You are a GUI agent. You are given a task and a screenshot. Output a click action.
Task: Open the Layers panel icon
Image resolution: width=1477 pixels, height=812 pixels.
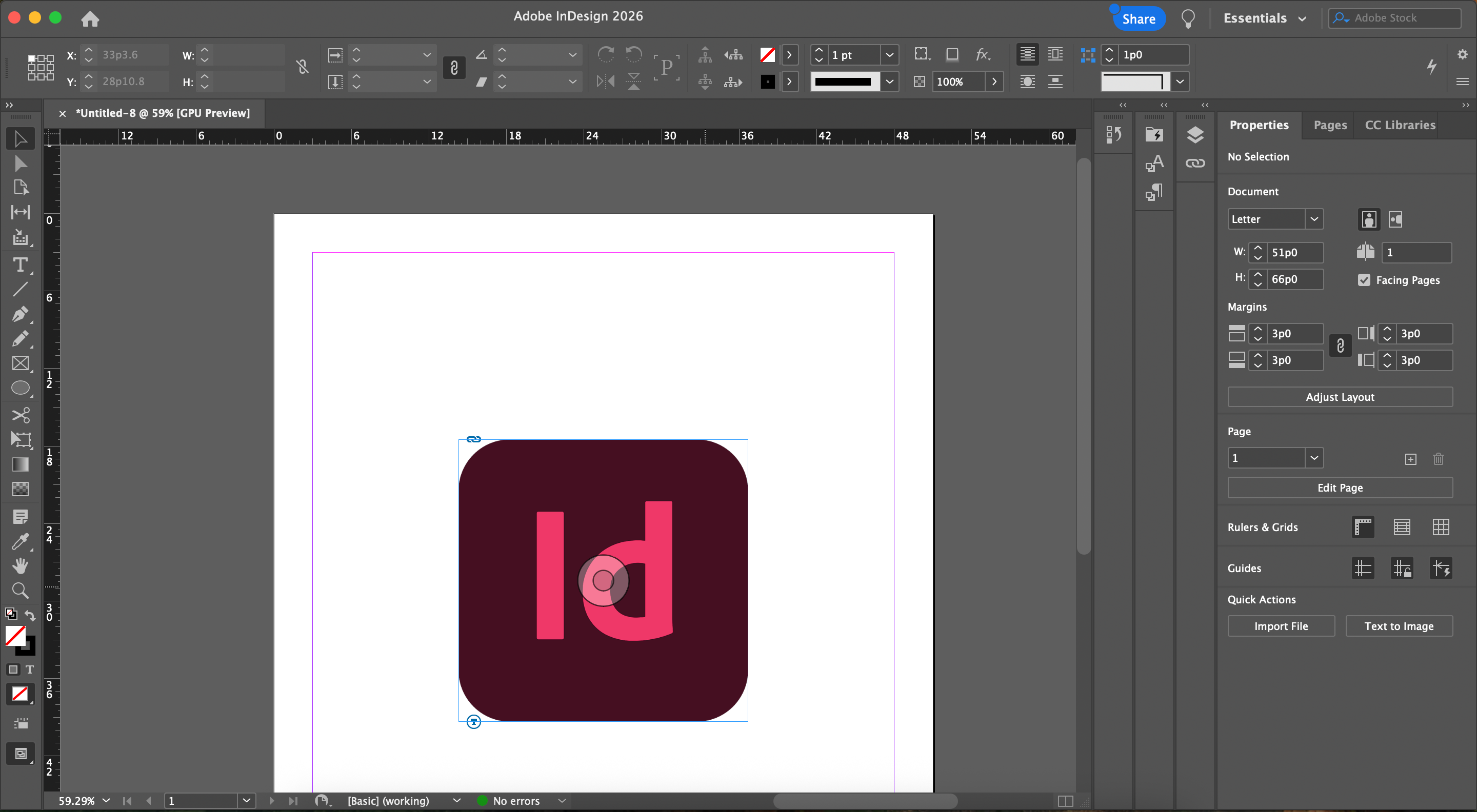[x=1195, y=135]
